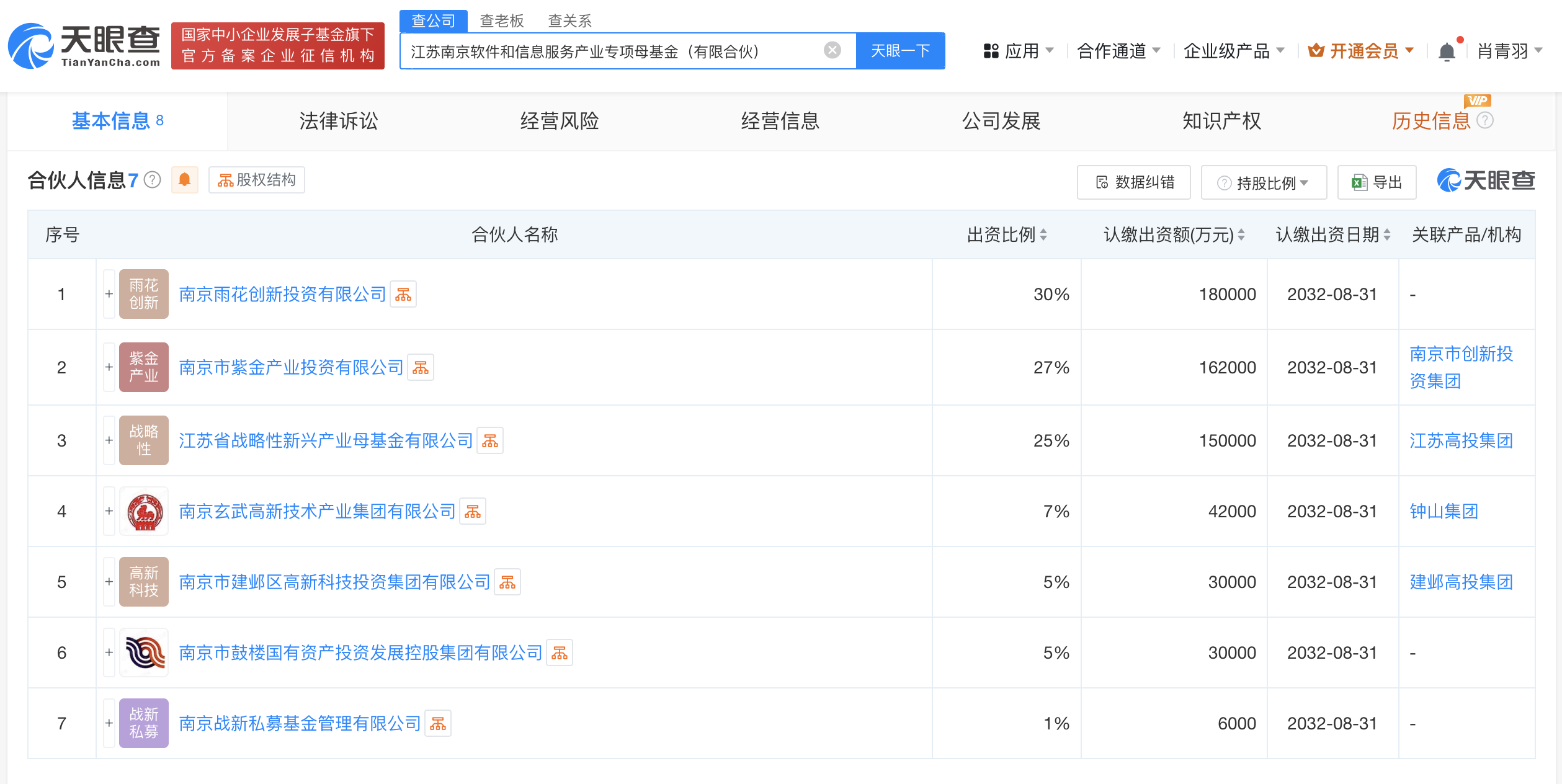Click the bell icon beside 合伙人信息
The height and width of the screenshot is (784, 1562).
(x=184, y=180)
